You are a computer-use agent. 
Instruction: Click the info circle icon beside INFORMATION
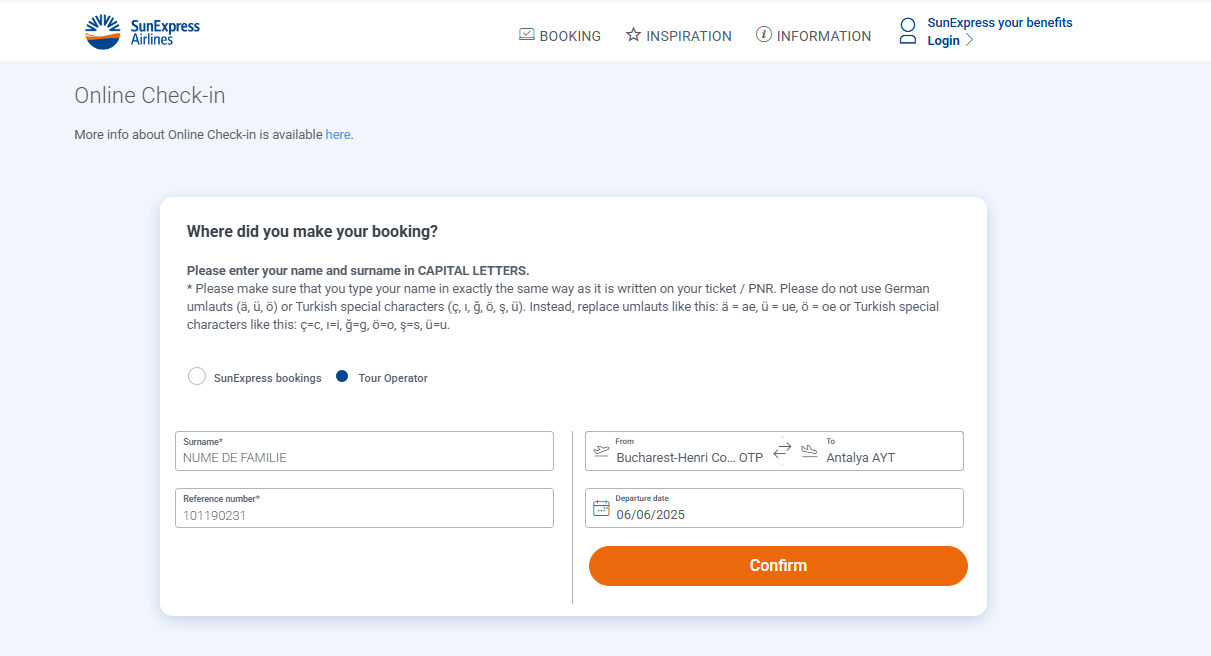click(764, 35)
